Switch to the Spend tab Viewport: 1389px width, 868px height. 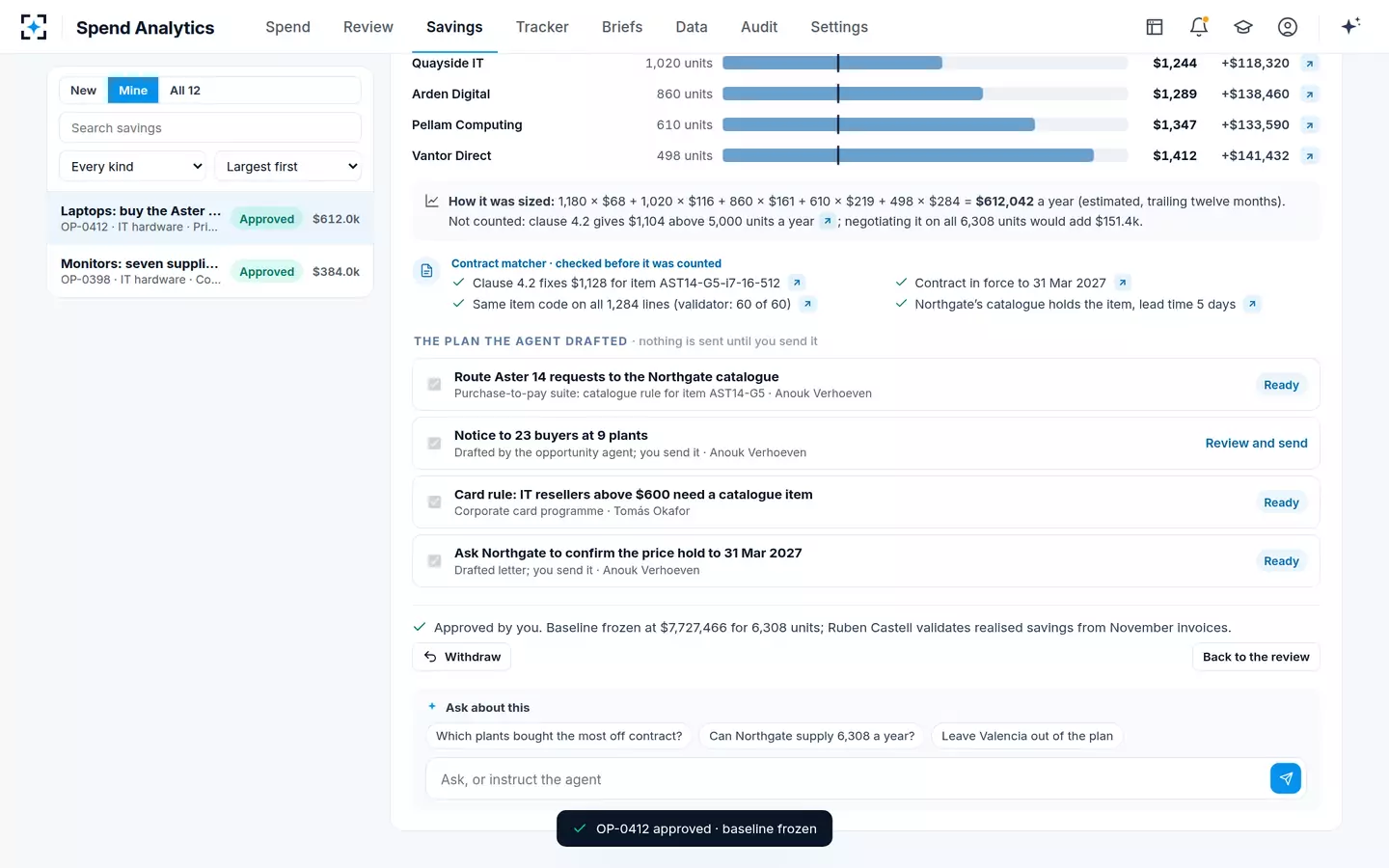[x=287, y=27]
